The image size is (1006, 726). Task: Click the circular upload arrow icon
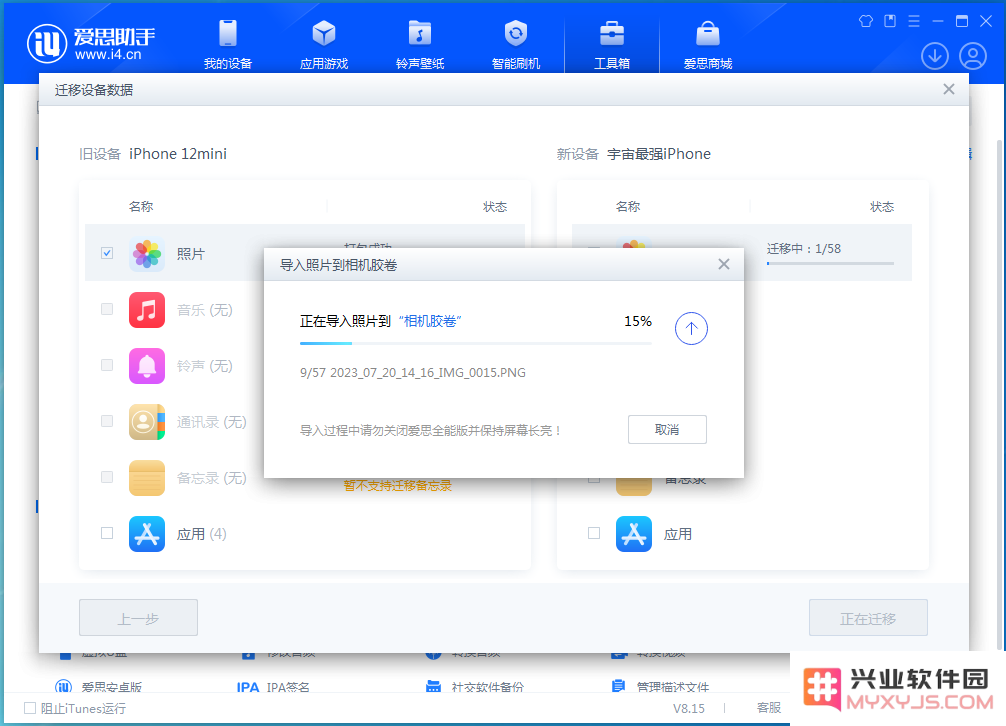(691, 328)
